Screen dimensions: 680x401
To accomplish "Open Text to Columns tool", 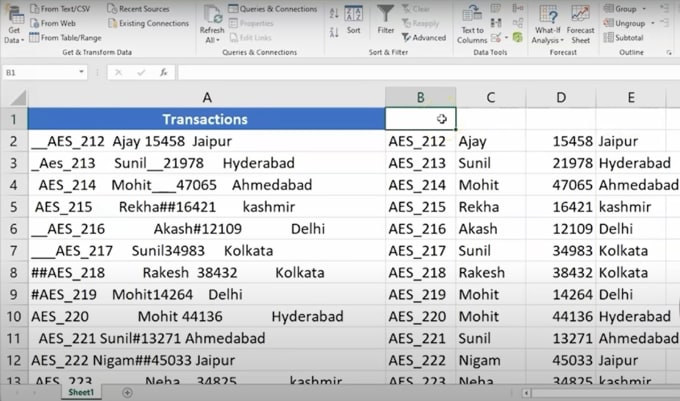I will tap(472, 24).
